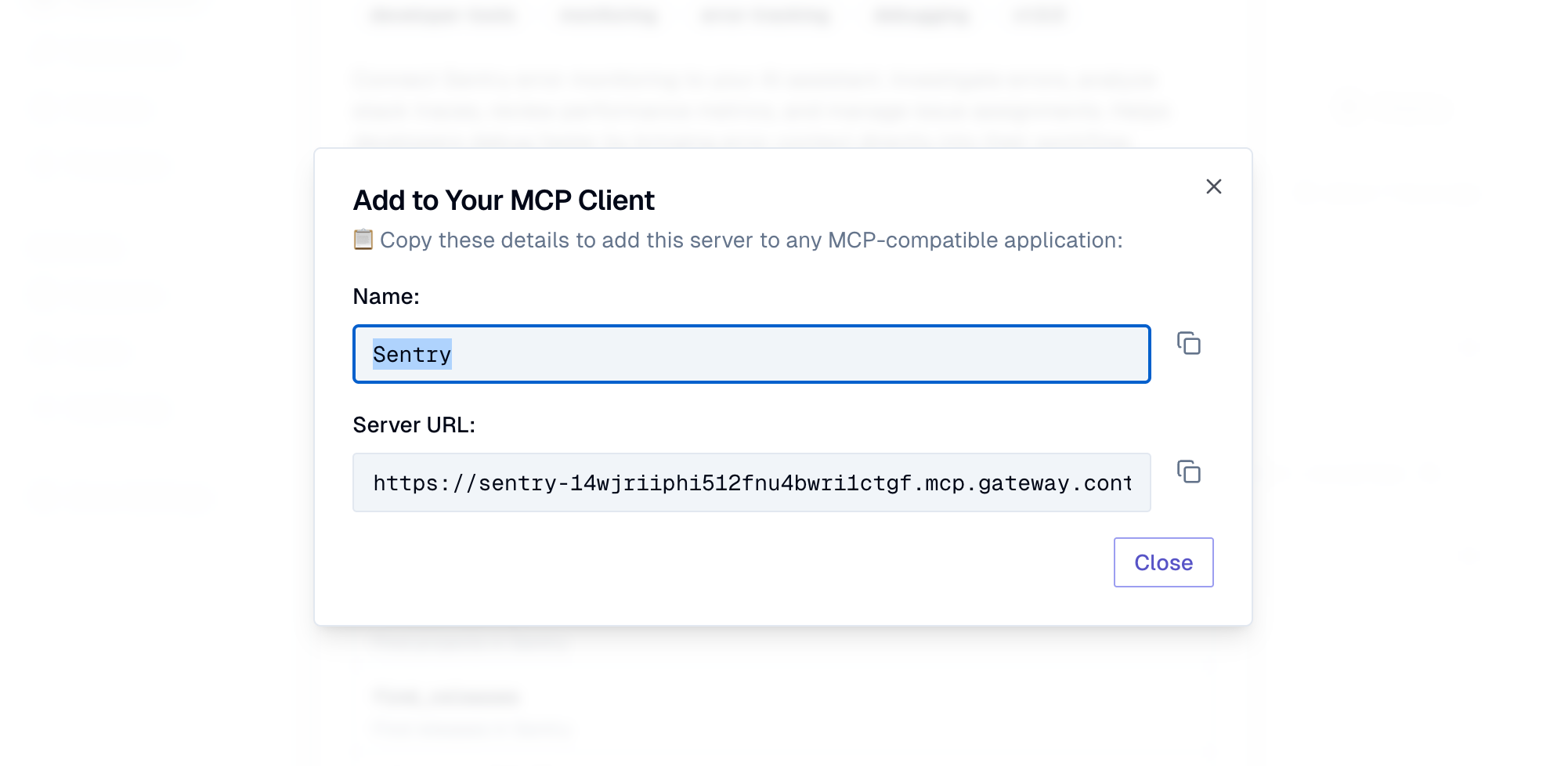This screenshot has height=766, width=1568.
Task: Click the Add to Your MCP Client heading
Action: pyautogui.click(x=504, y=200)
